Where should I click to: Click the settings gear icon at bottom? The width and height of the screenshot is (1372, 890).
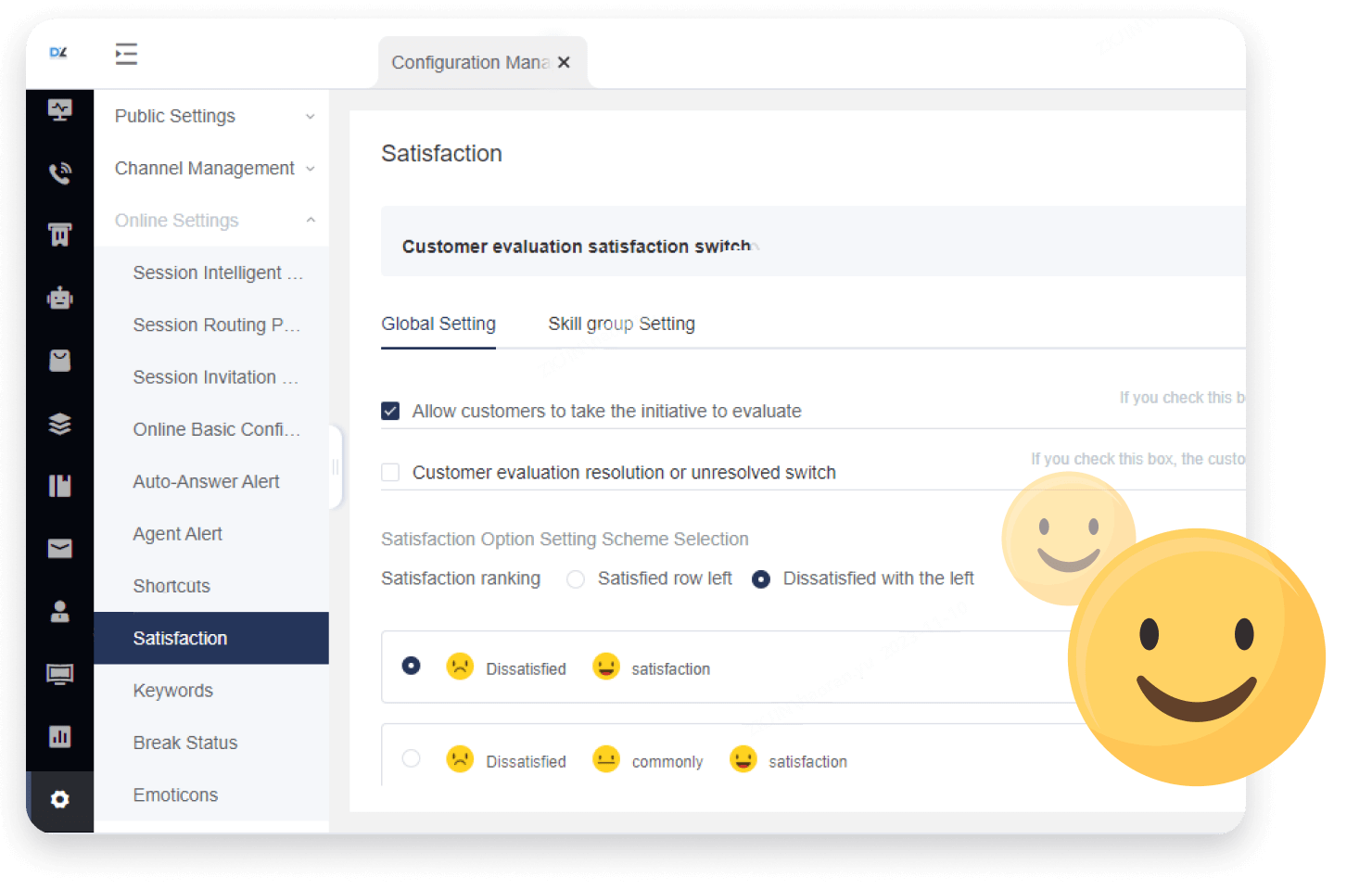[x=60, y=799]
